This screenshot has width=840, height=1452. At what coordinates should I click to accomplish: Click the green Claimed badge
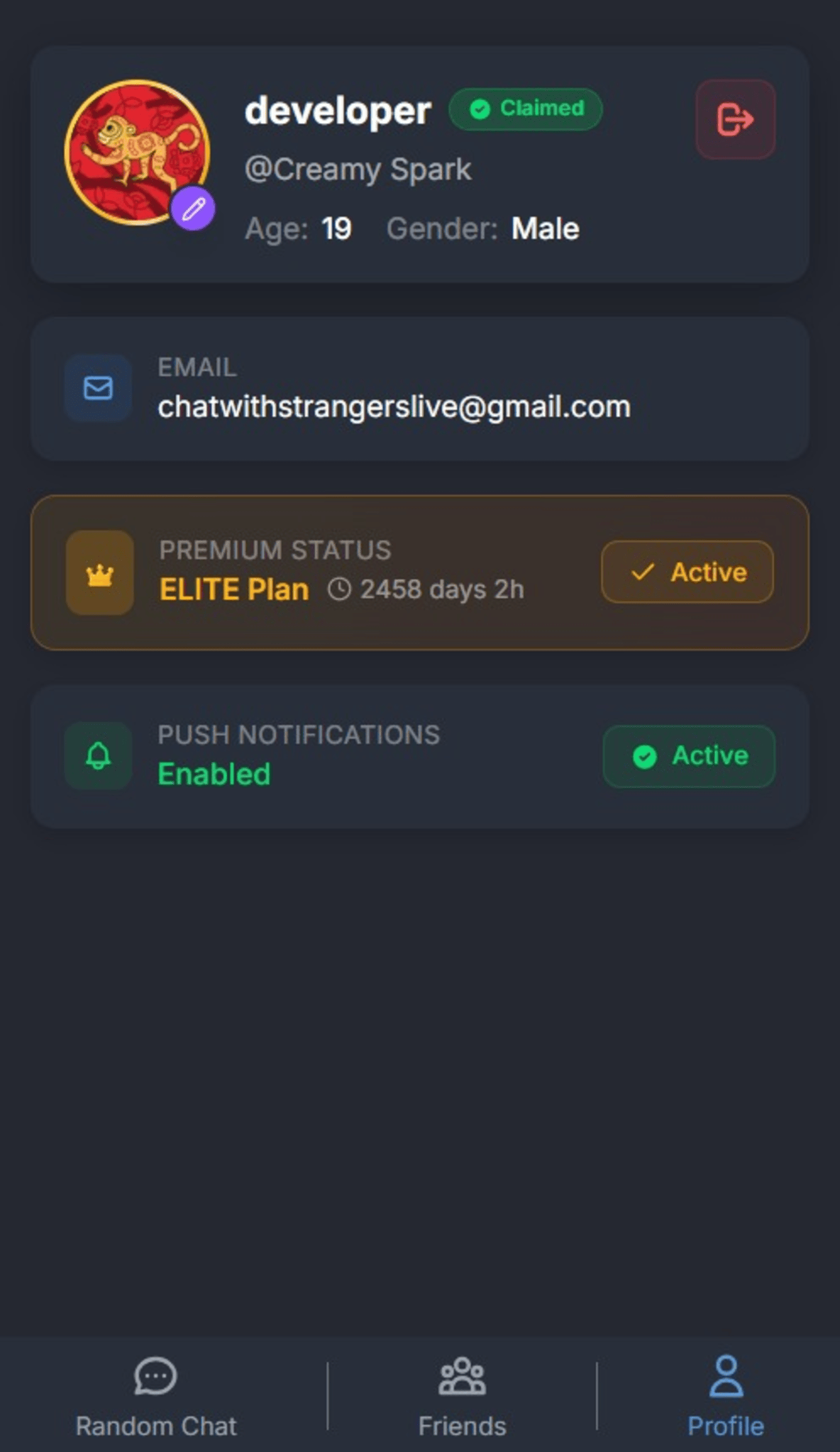coord(526,109)
